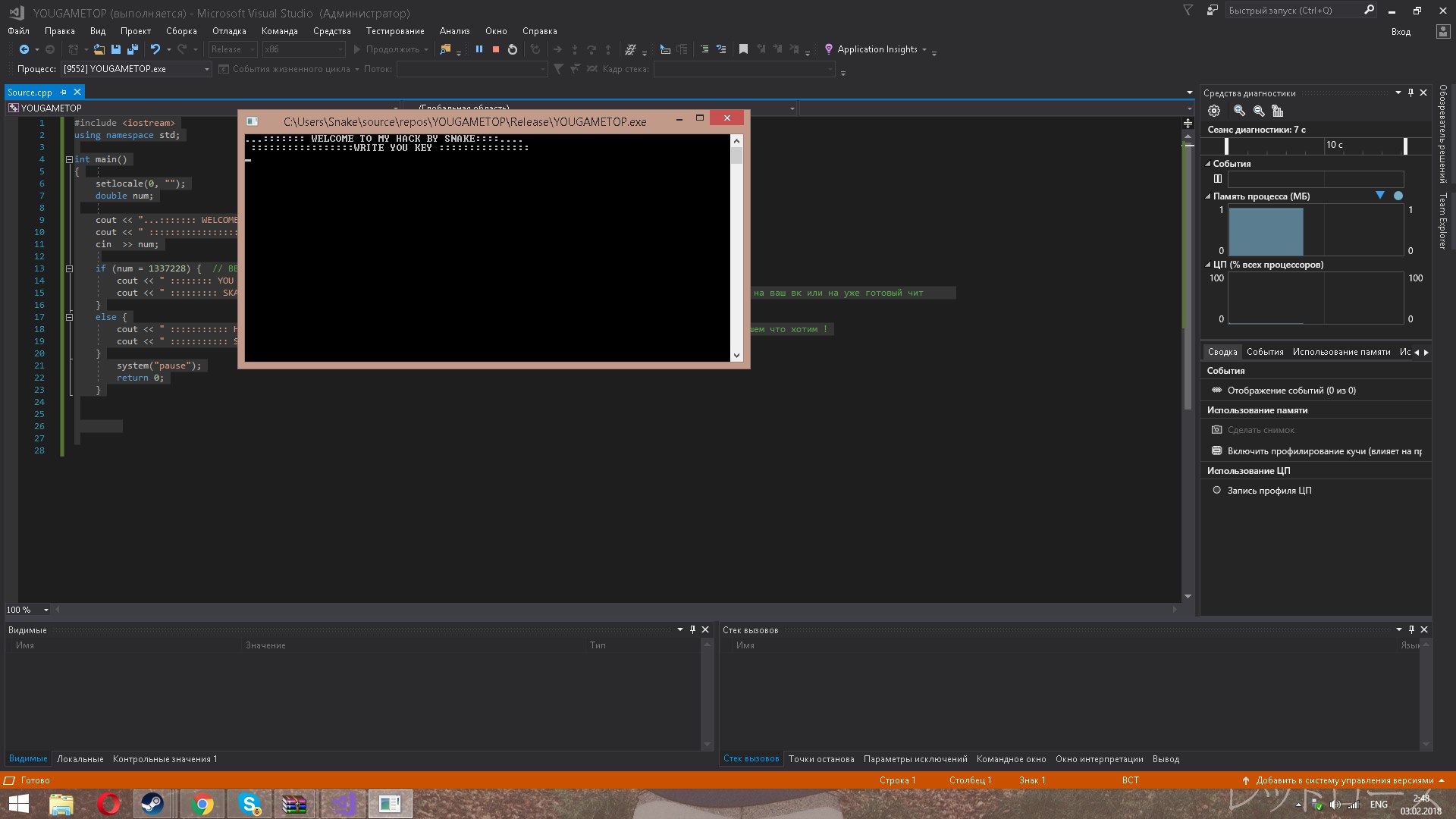Toggle snapshot marker circle in memory graph

(1398, 196)
